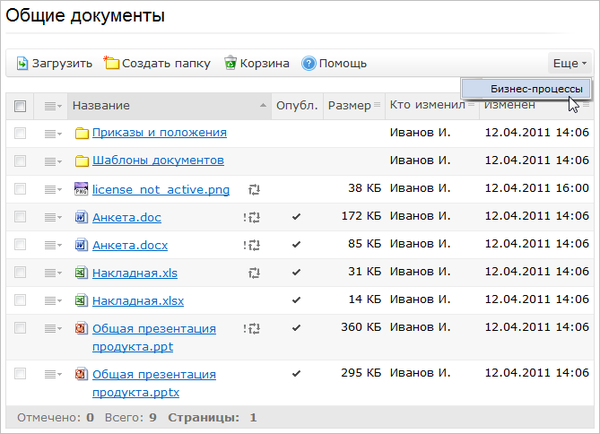Select the checkbox for Анкета.docx row
The width and height of the screenshot is (600, 434).
pyautogui.click(x=20, y=245)
